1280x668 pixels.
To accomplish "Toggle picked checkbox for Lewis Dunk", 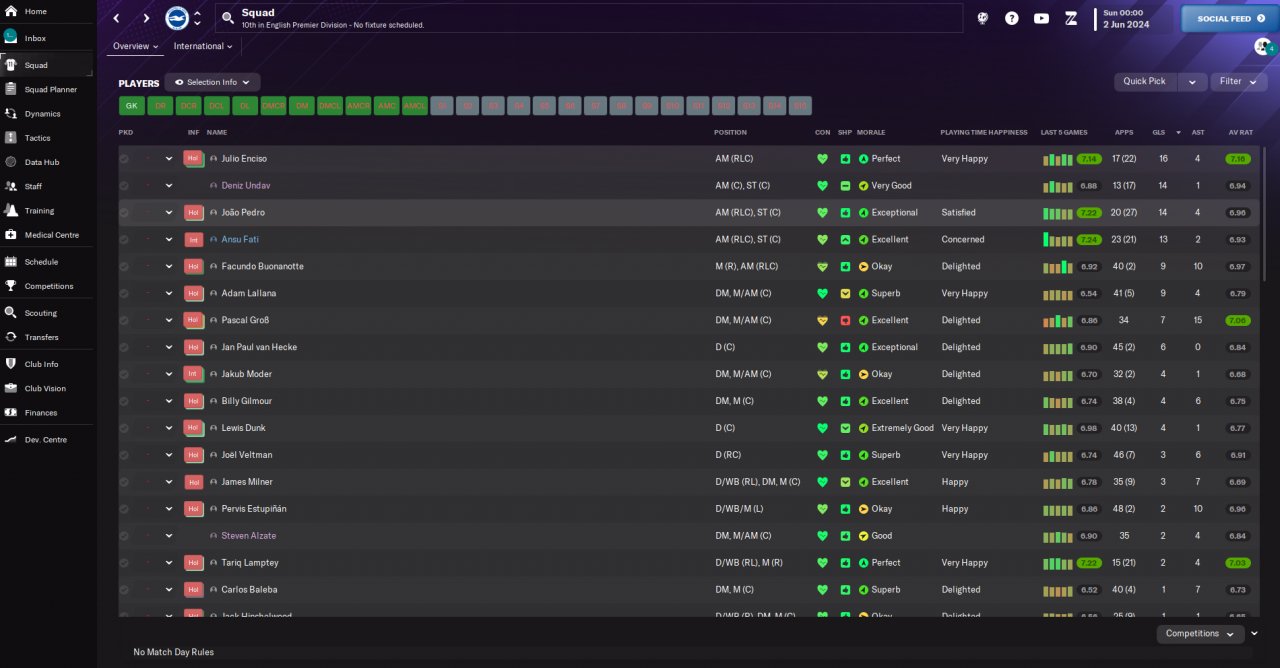I will tap(124, 428).
